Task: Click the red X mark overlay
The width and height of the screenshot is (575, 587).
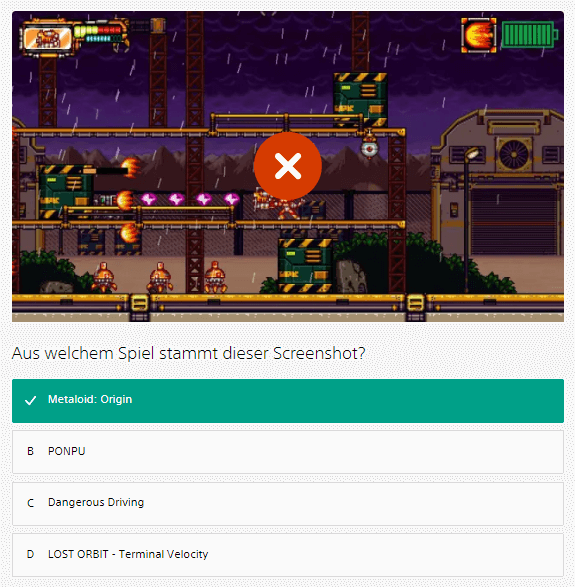Action: (x=288, y=166)
